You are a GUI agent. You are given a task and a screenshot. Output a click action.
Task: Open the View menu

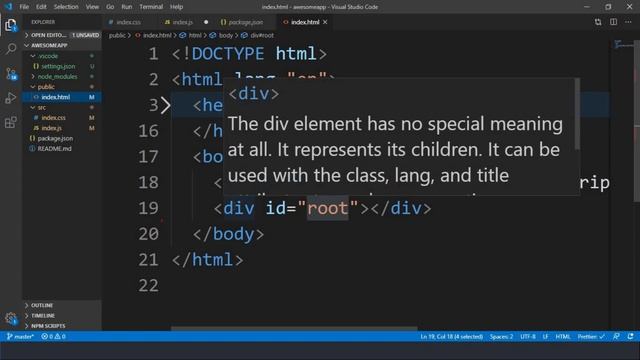click(92, 7)
